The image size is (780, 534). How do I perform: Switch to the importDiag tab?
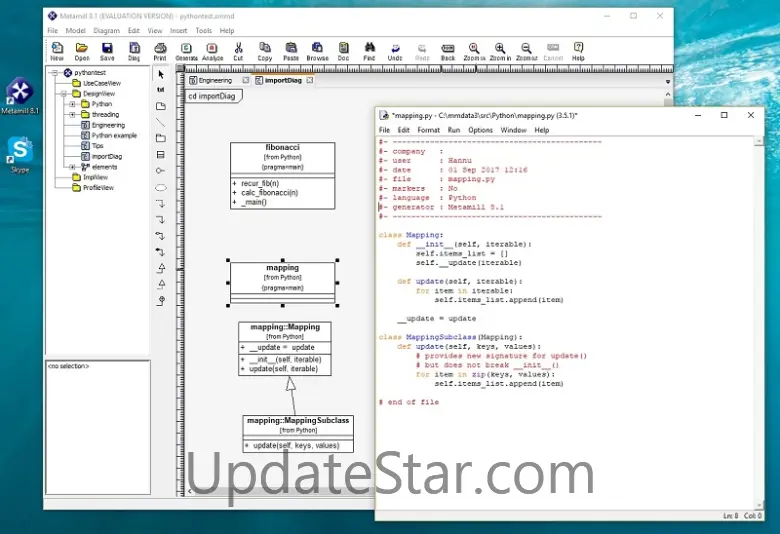[x=283, y=80]
